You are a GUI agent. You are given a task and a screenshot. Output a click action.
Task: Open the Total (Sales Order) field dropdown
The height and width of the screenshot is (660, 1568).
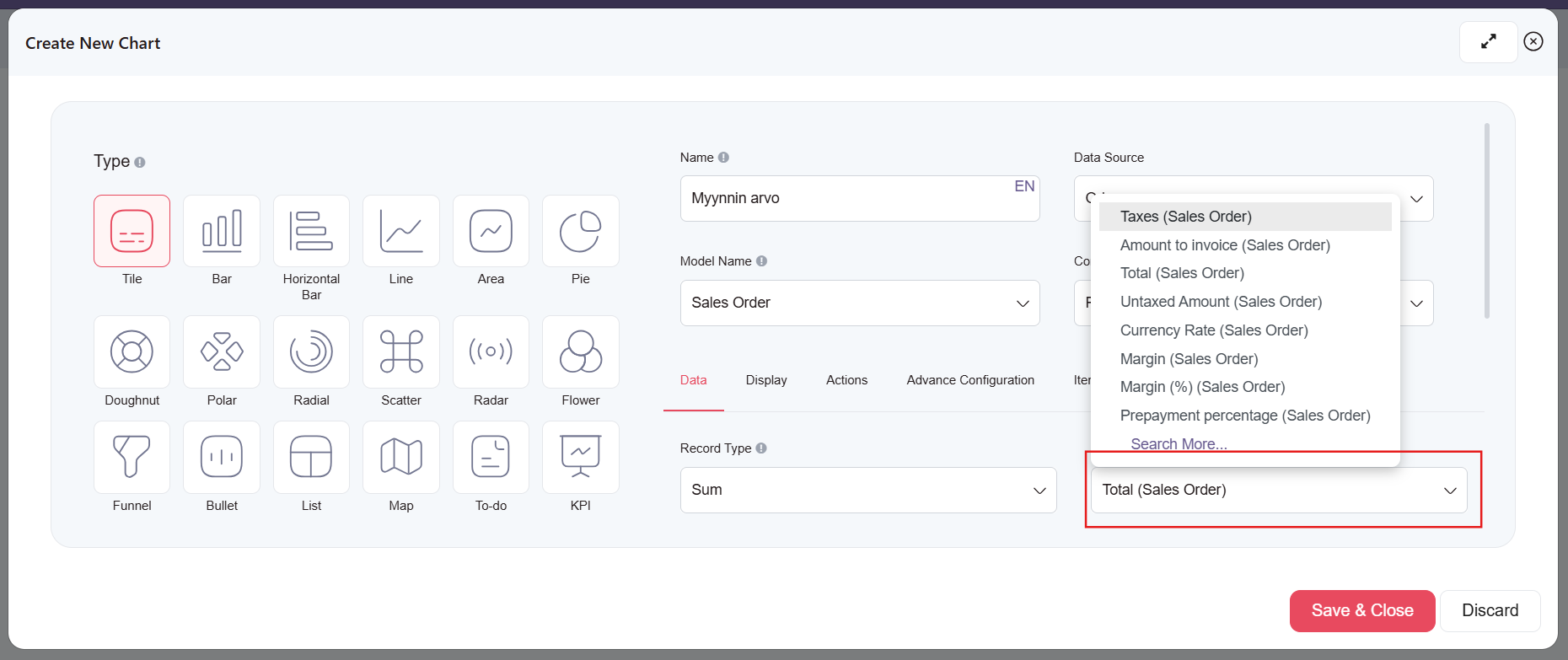(1278, 490)
